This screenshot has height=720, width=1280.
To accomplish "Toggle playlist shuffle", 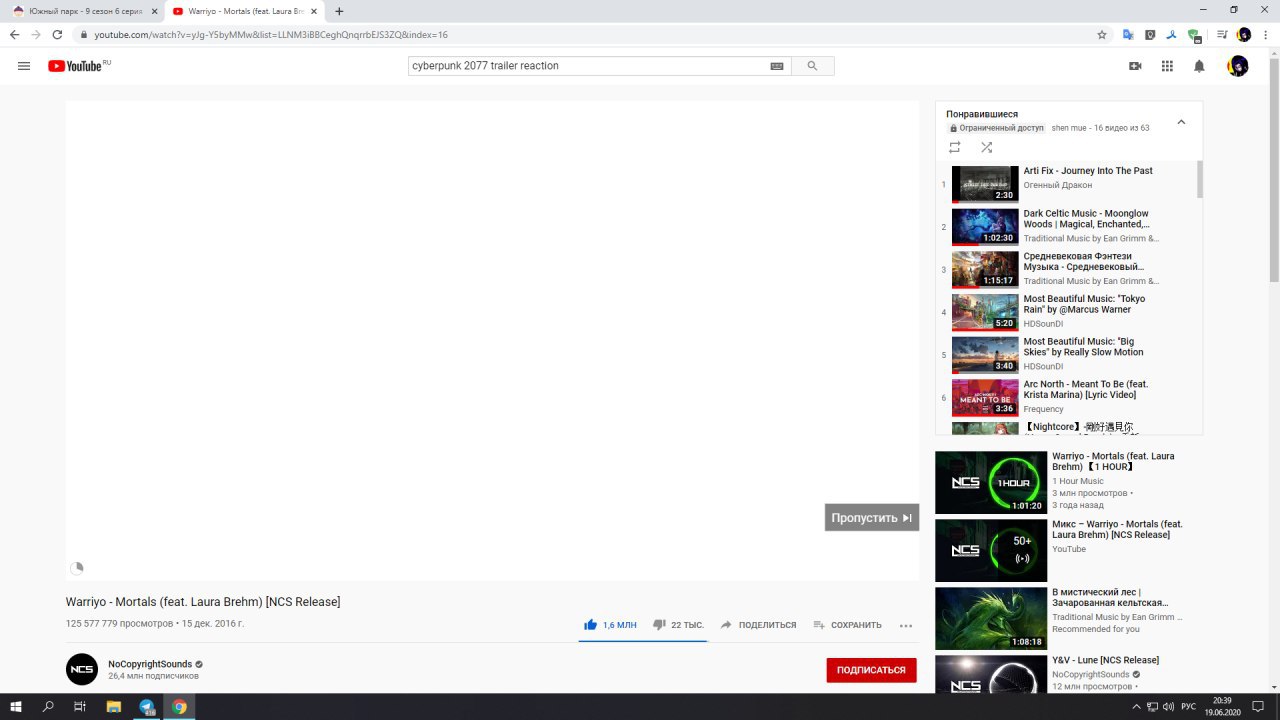I will click(986, 147).
